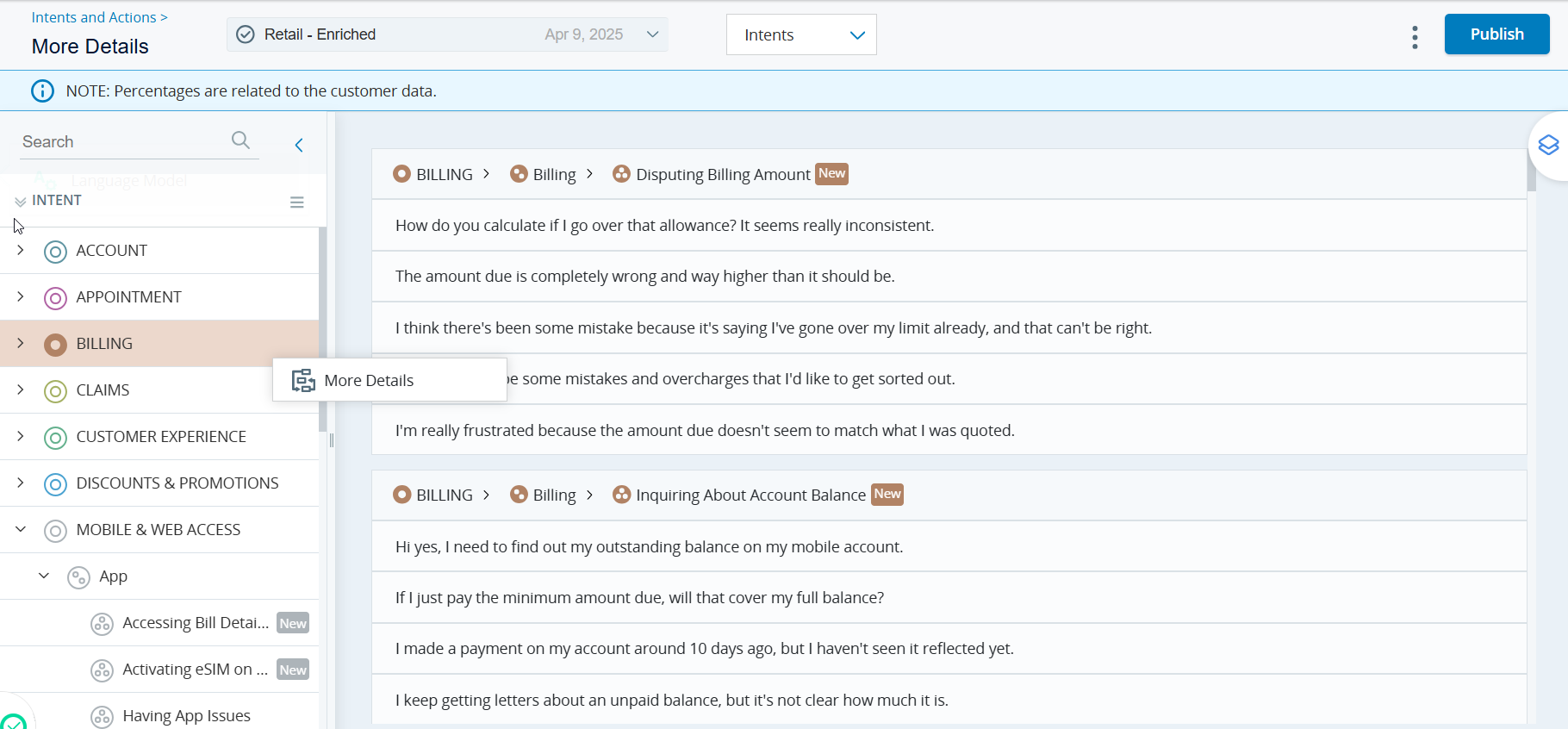The width and height of the screenshot is (1568, 729).
Task: Open the three-dot options menu
Action: [x=1415, y=37]
